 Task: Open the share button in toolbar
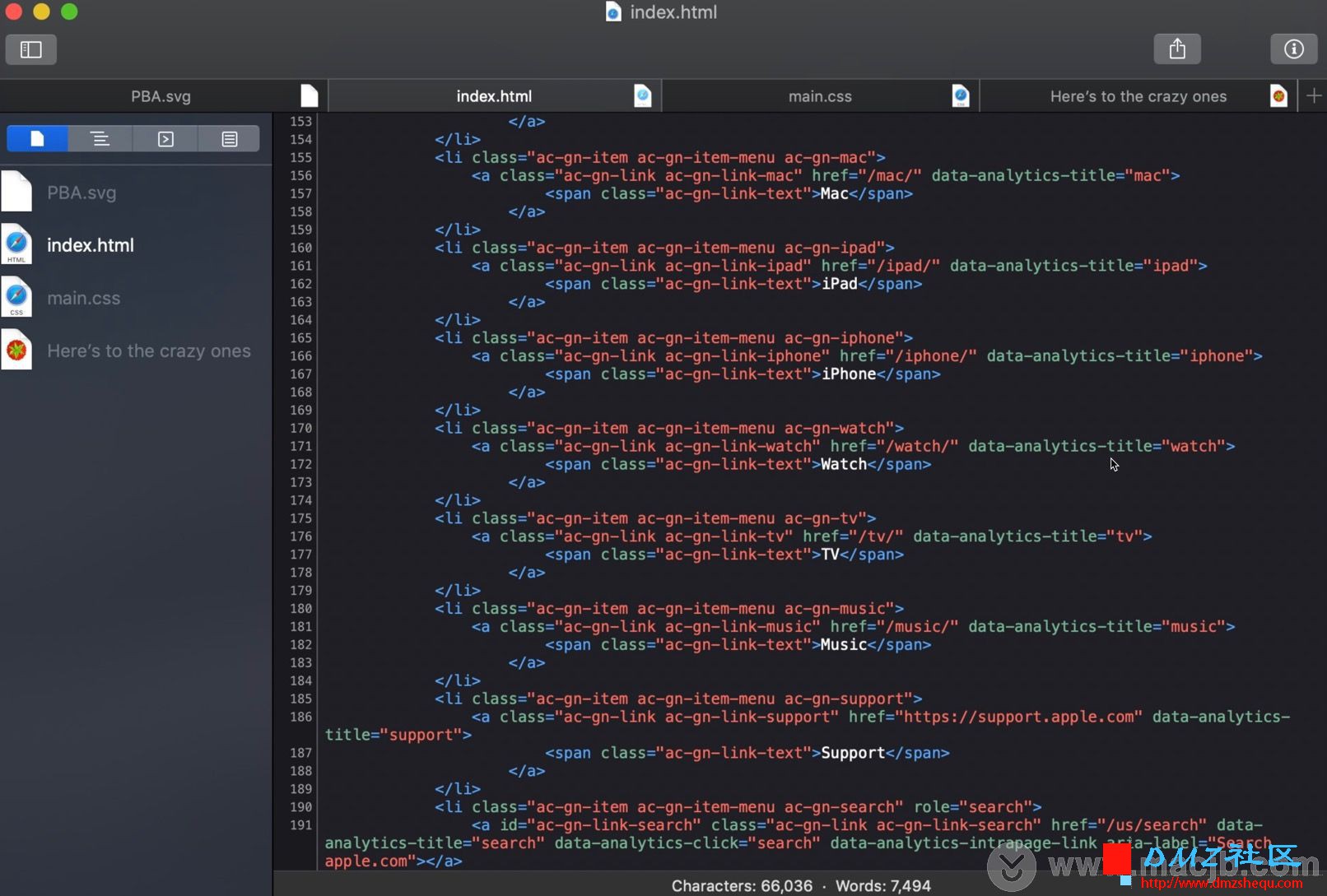click(x=1177, y=49)
